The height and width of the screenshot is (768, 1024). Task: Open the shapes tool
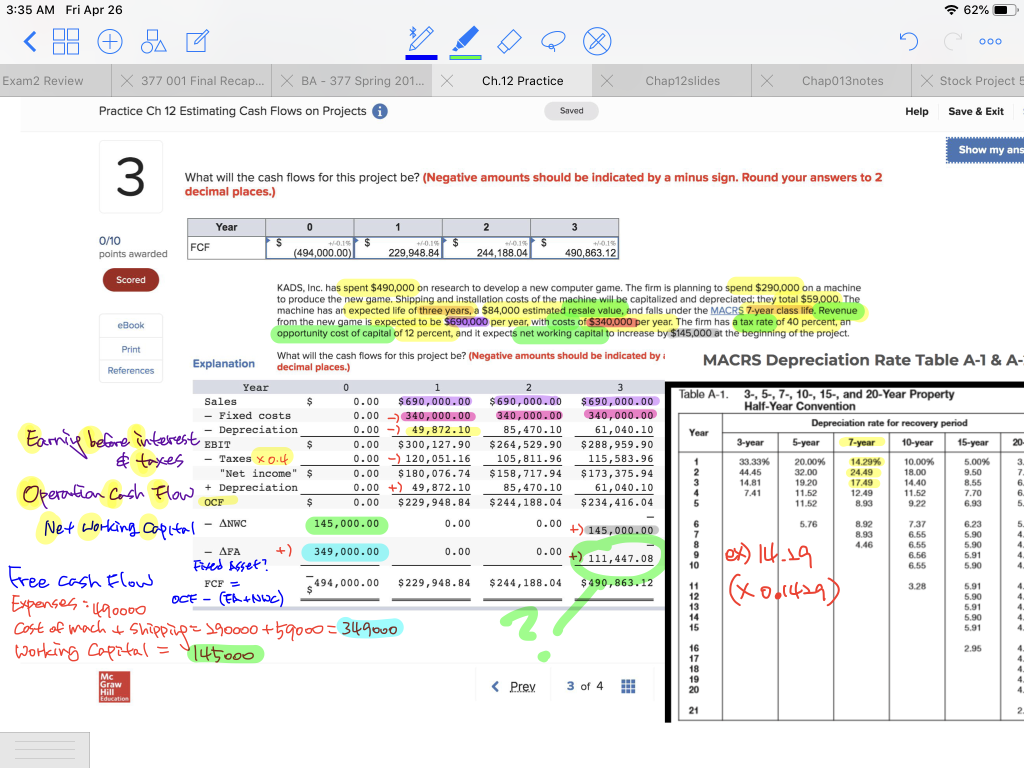tap(153, 42)
